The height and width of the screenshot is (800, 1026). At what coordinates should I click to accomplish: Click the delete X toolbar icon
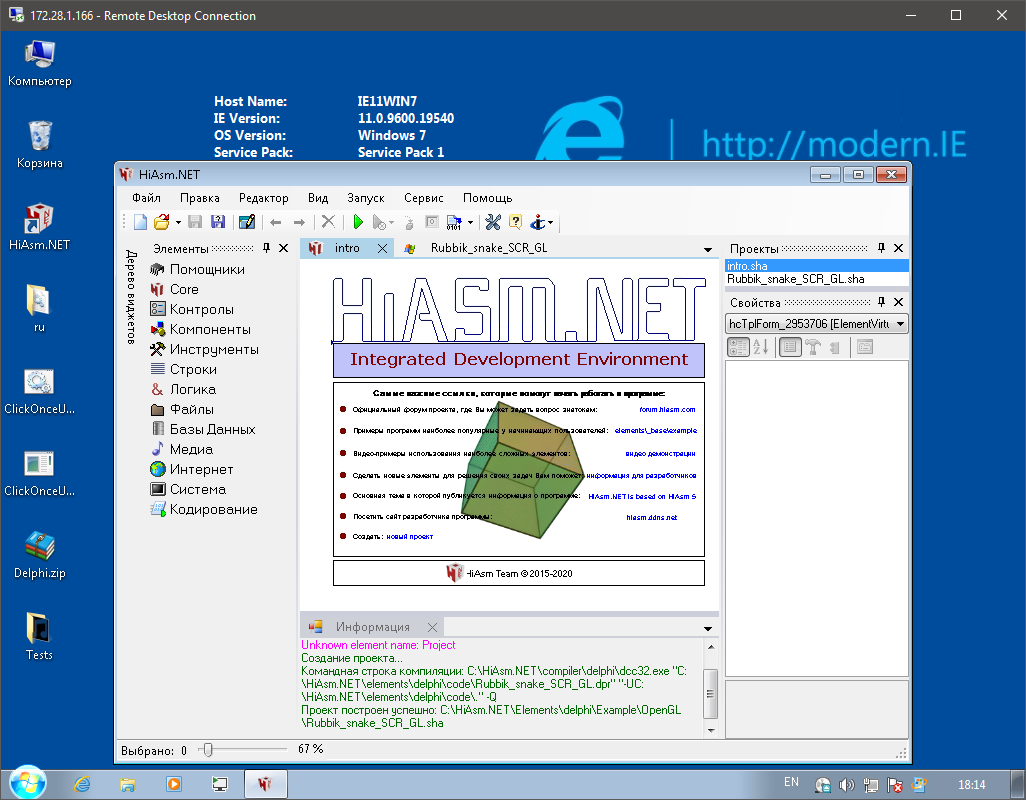[328, 222]
